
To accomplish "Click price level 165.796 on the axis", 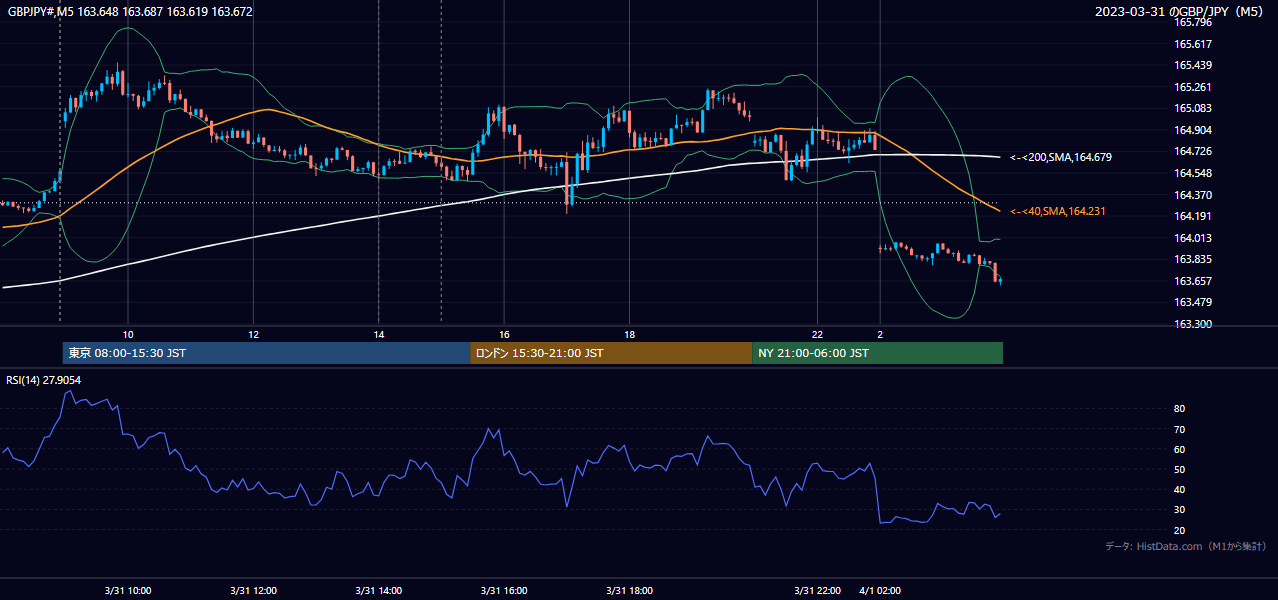I will tap(1192, 22).
